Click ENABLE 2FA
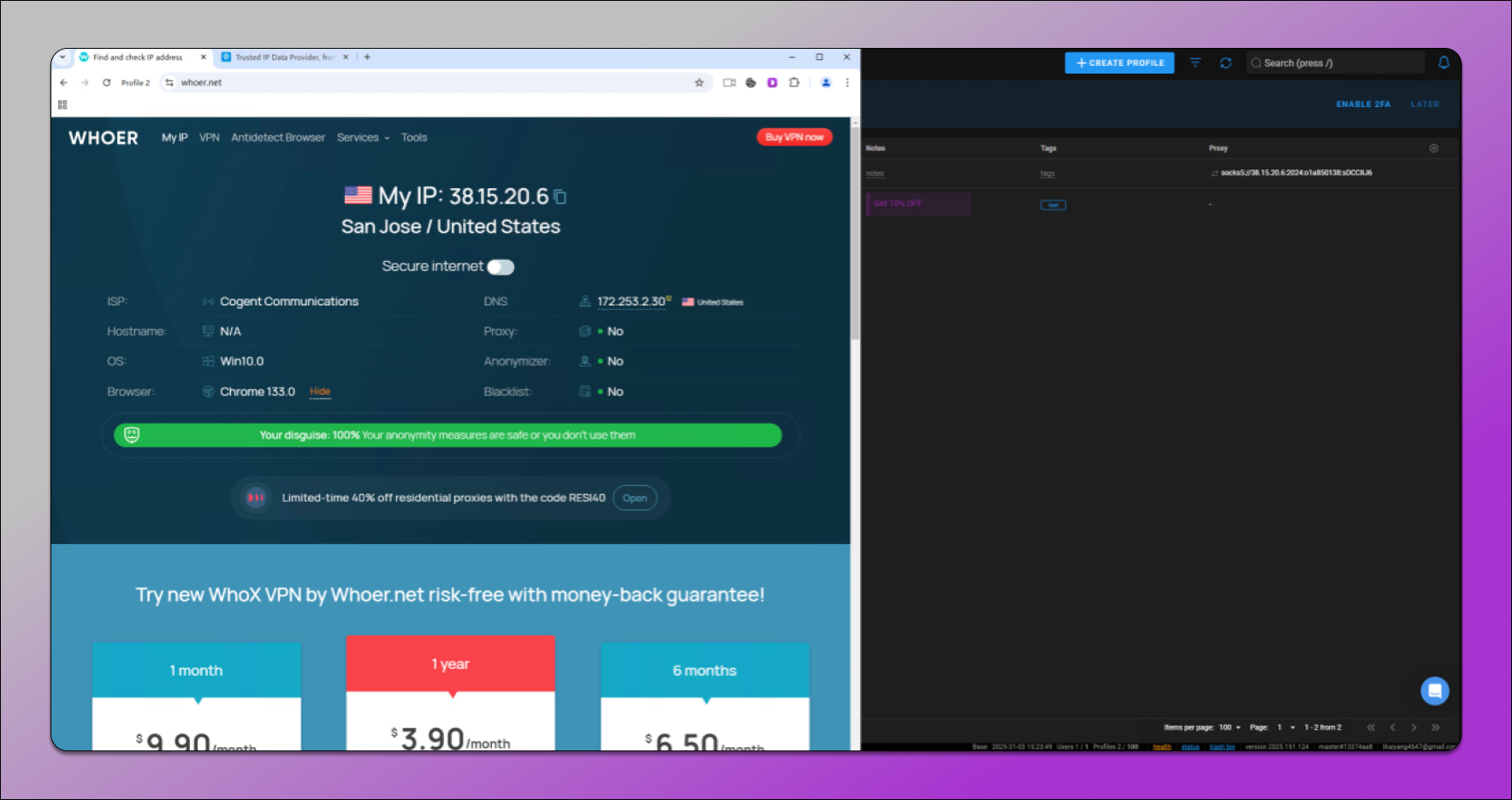This screenshot has width=1512, height=800. (x=1363, y=104)
